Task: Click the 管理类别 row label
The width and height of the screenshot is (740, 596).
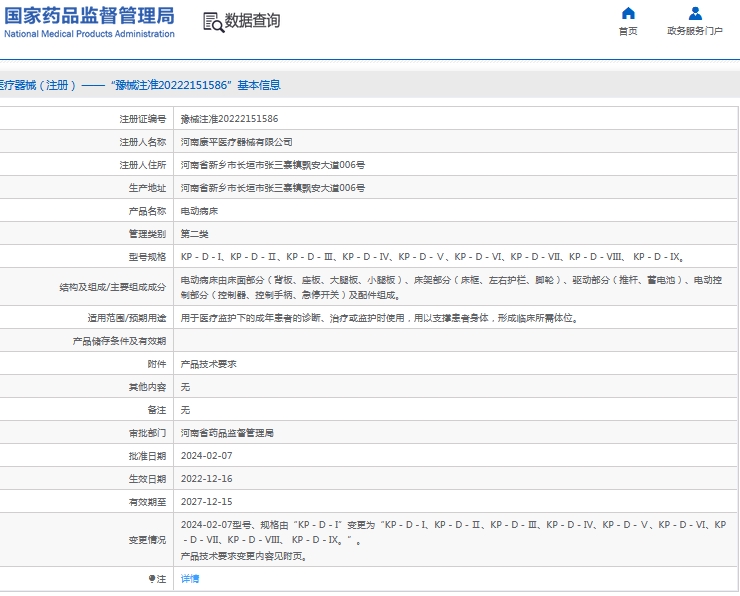Action: click(x=147, y=234)
